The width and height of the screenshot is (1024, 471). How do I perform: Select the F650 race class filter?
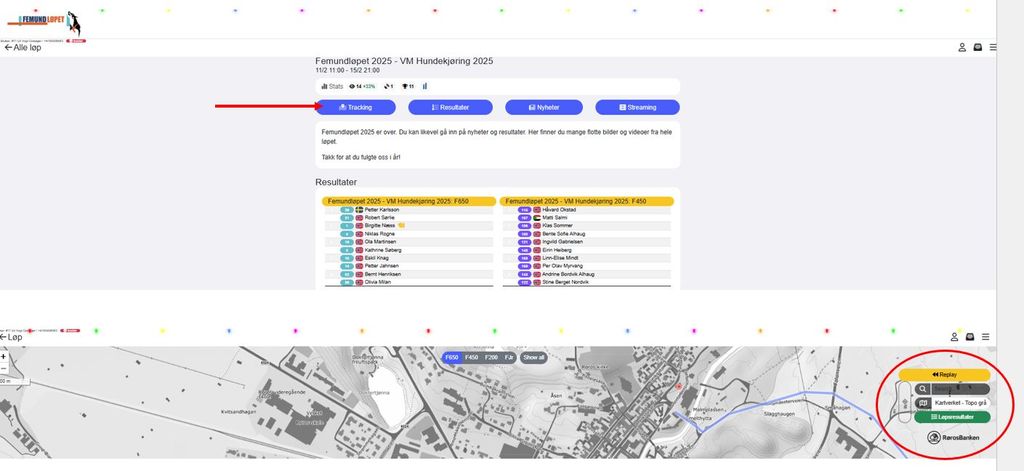[452, 357]
